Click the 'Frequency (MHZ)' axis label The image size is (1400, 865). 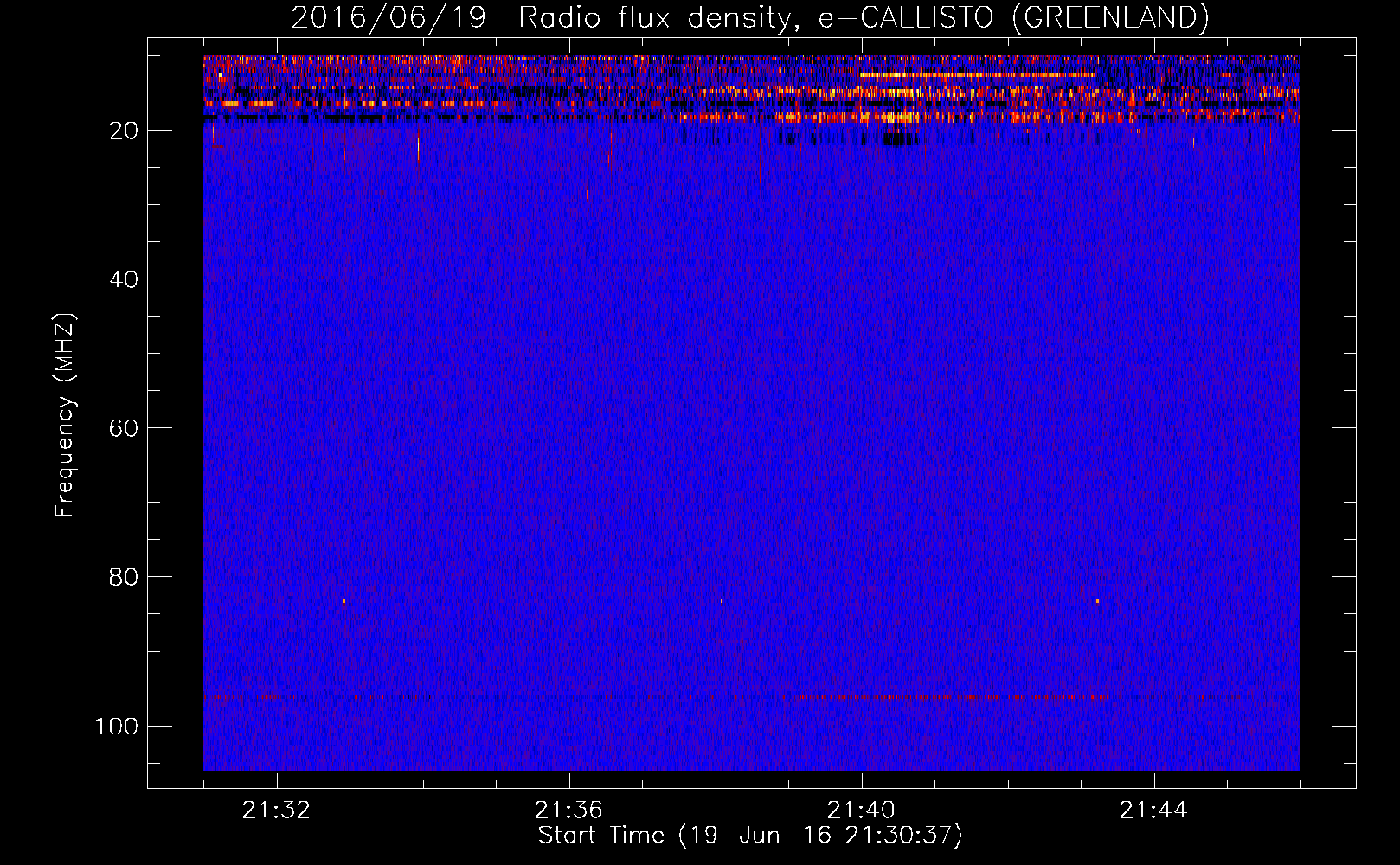[x=65, y=415]
